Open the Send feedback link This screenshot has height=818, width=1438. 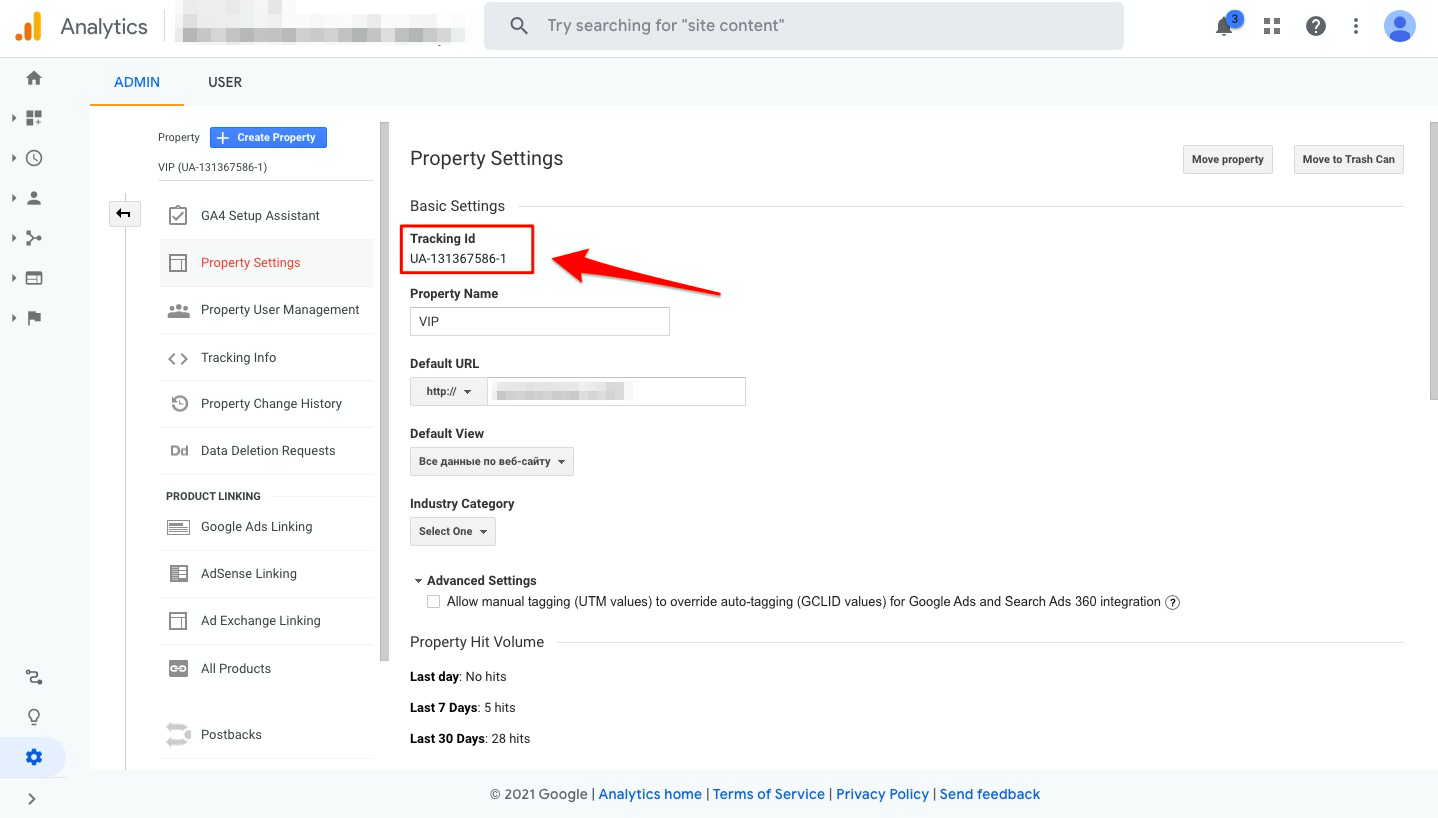990,794
